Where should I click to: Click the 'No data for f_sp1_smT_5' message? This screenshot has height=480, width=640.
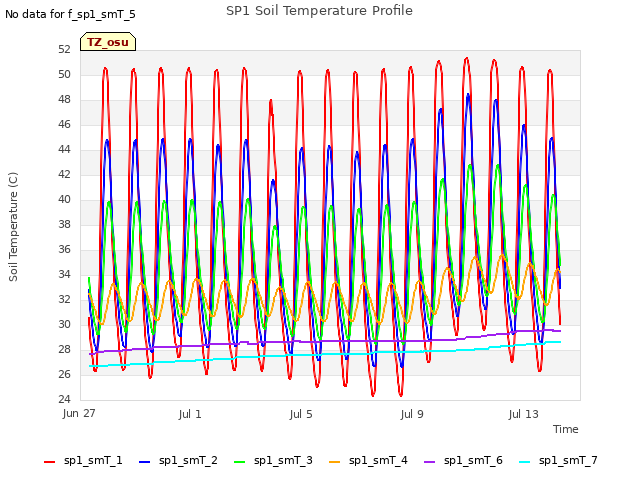(x=70, y=15)
